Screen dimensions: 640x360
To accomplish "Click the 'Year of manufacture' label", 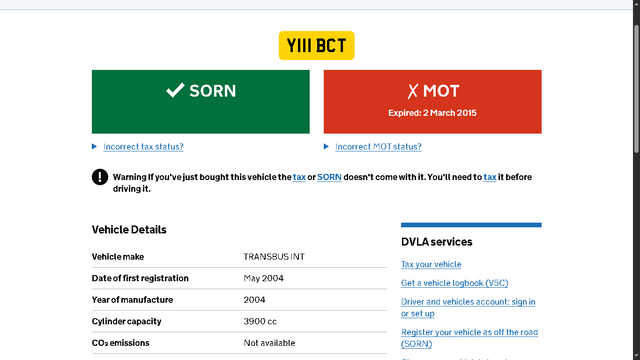I will coord(132,300).
